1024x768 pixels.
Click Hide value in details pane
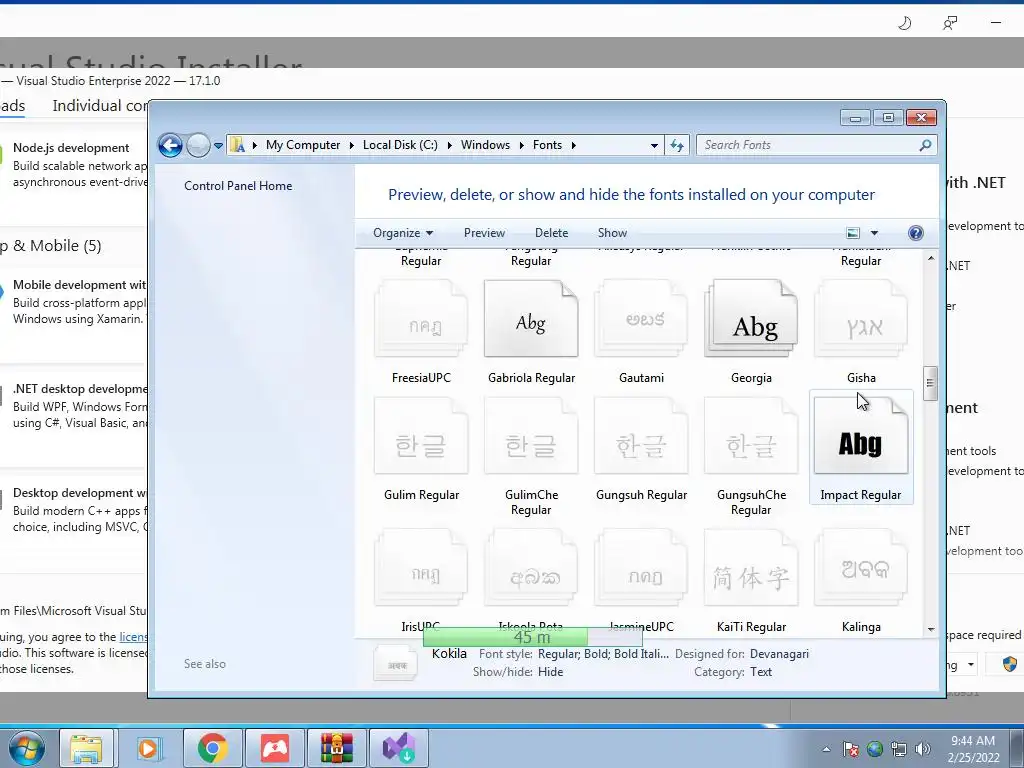550,672
